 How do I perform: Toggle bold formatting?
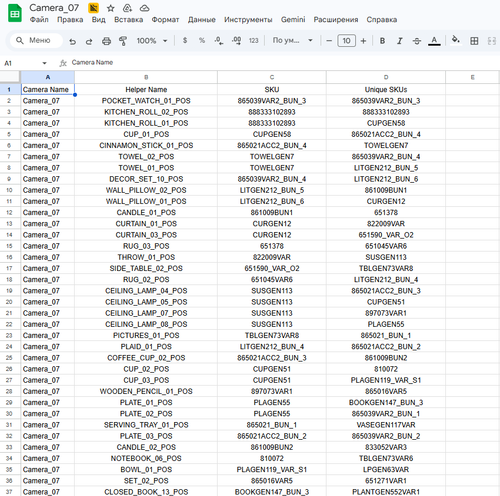382,41
